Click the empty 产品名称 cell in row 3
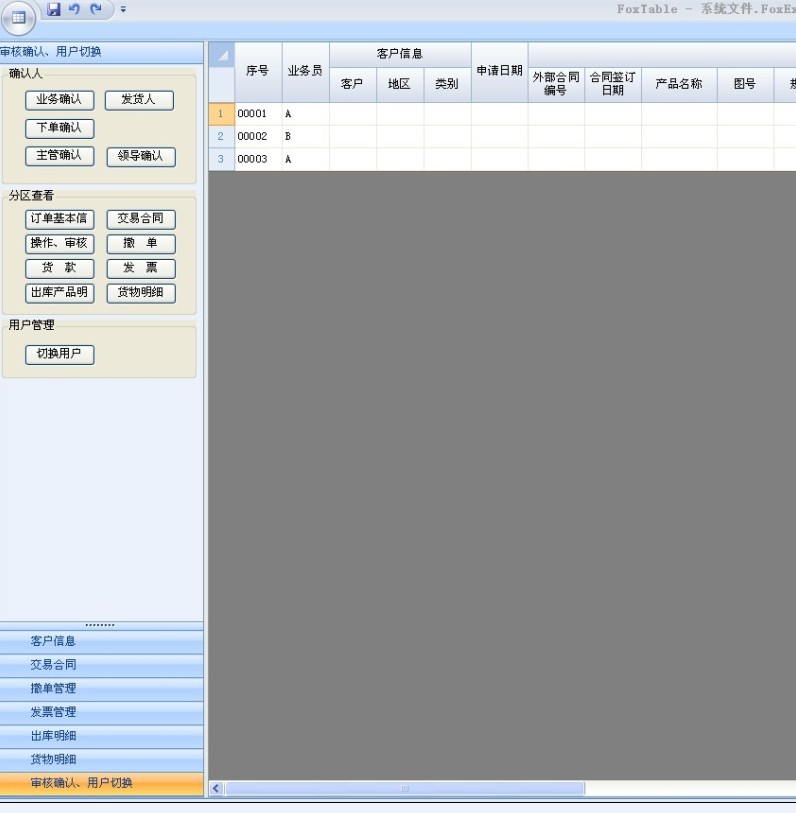 pyautogui.click(x=679, y=159)
